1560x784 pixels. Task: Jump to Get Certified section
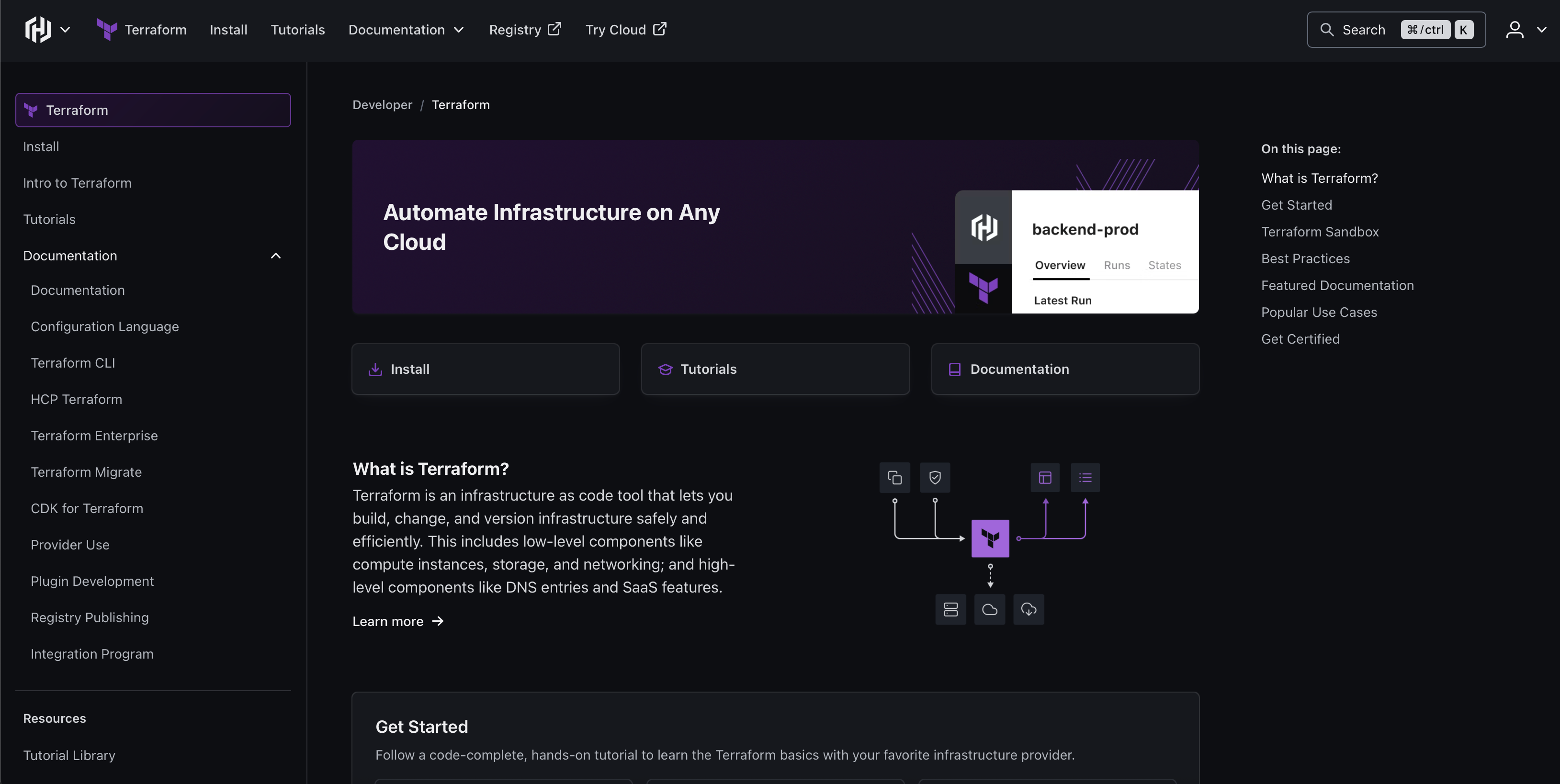1300,339
